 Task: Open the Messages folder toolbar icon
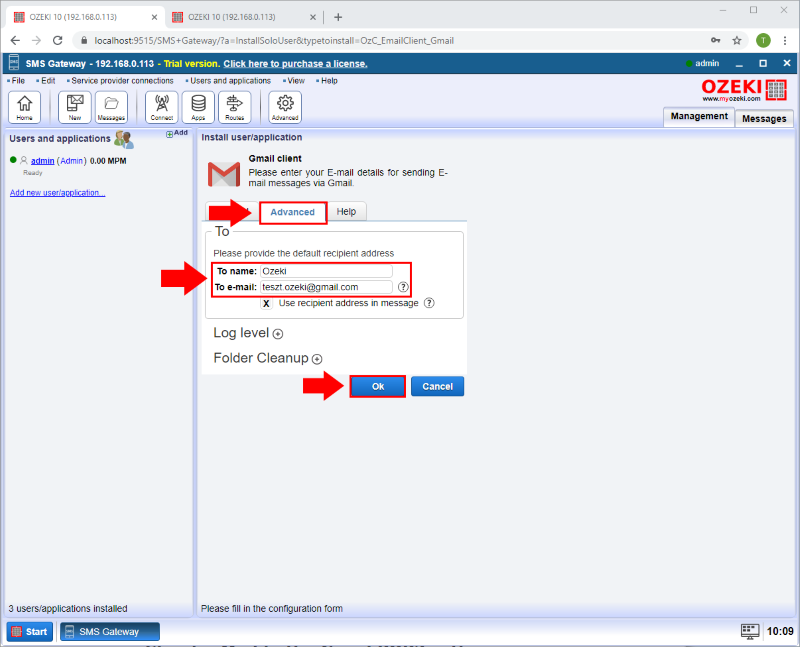pyautogui.click(x=111, y=107)
